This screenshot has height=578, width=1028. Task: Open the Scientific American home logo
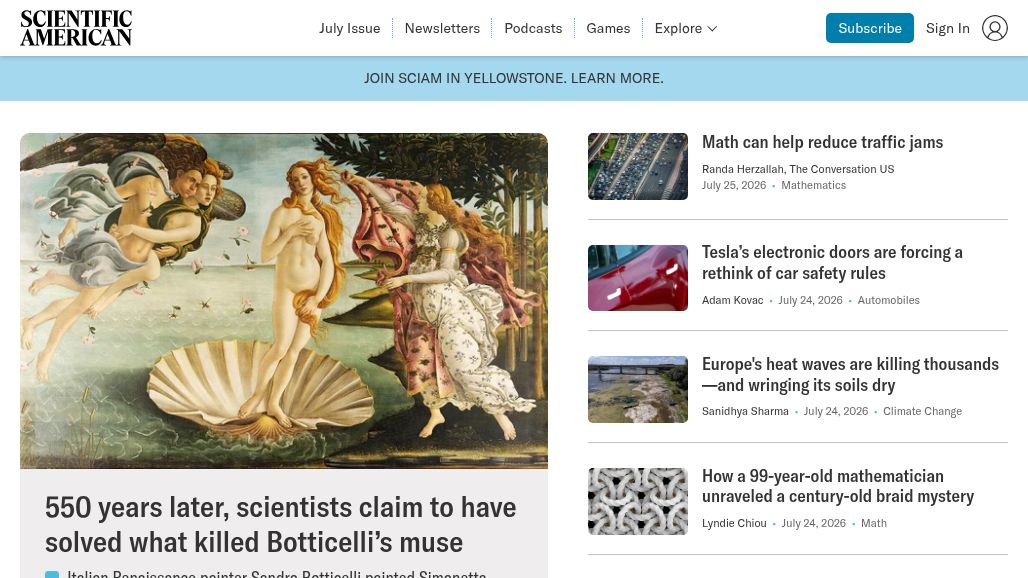(76, 28)
